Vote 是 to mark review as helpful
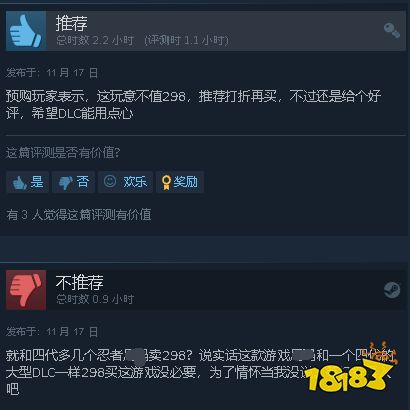 tap(27, 182)
